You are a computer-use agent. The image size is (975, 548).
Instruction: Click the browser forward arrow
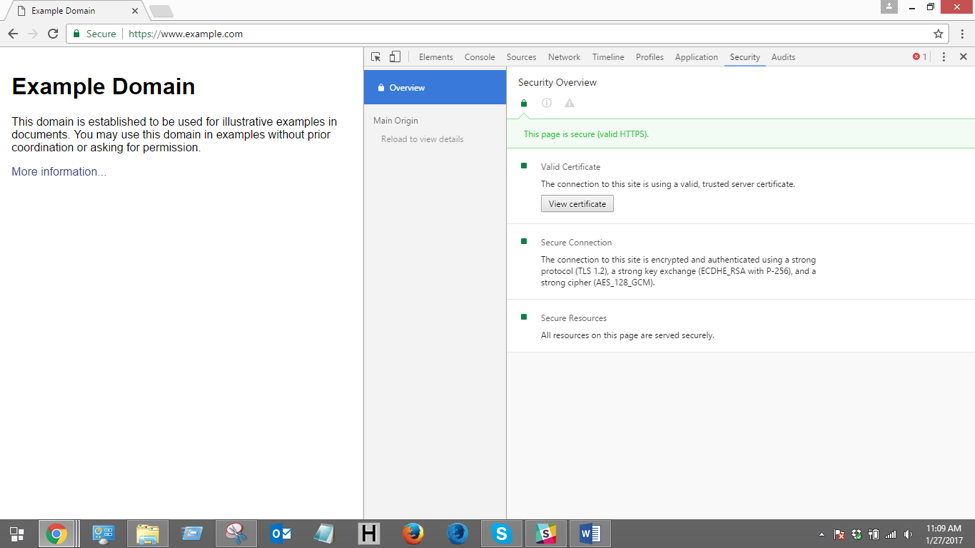(33, 34)
